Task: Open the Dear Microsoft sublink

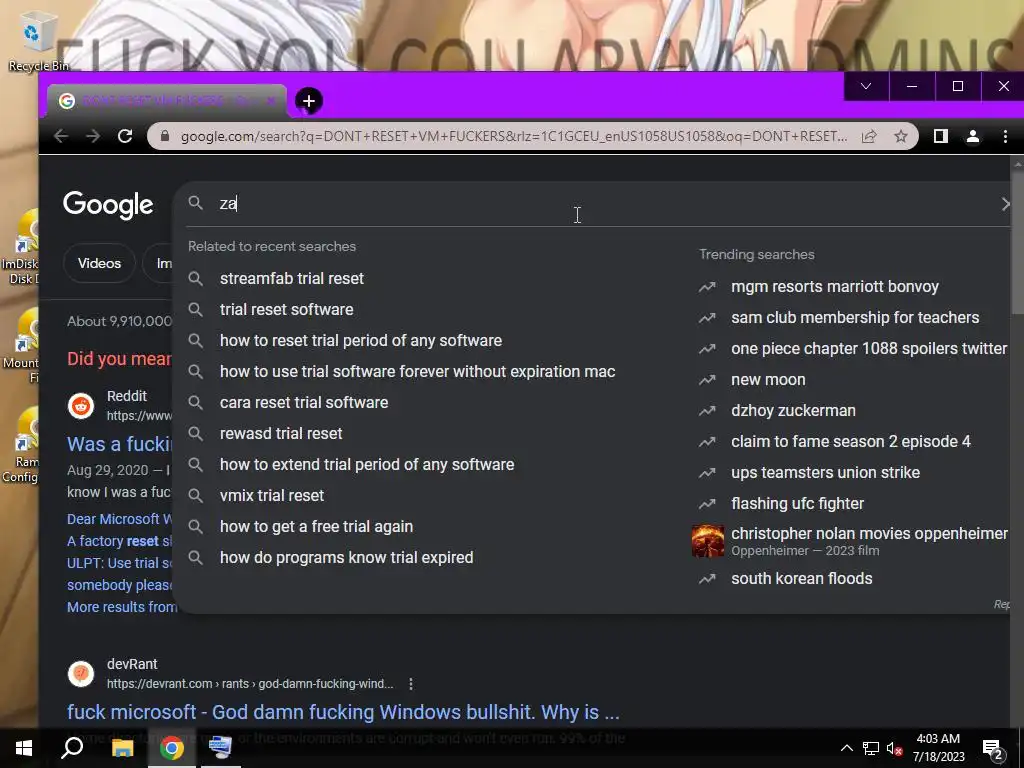Action: click(x=120, y=519)
